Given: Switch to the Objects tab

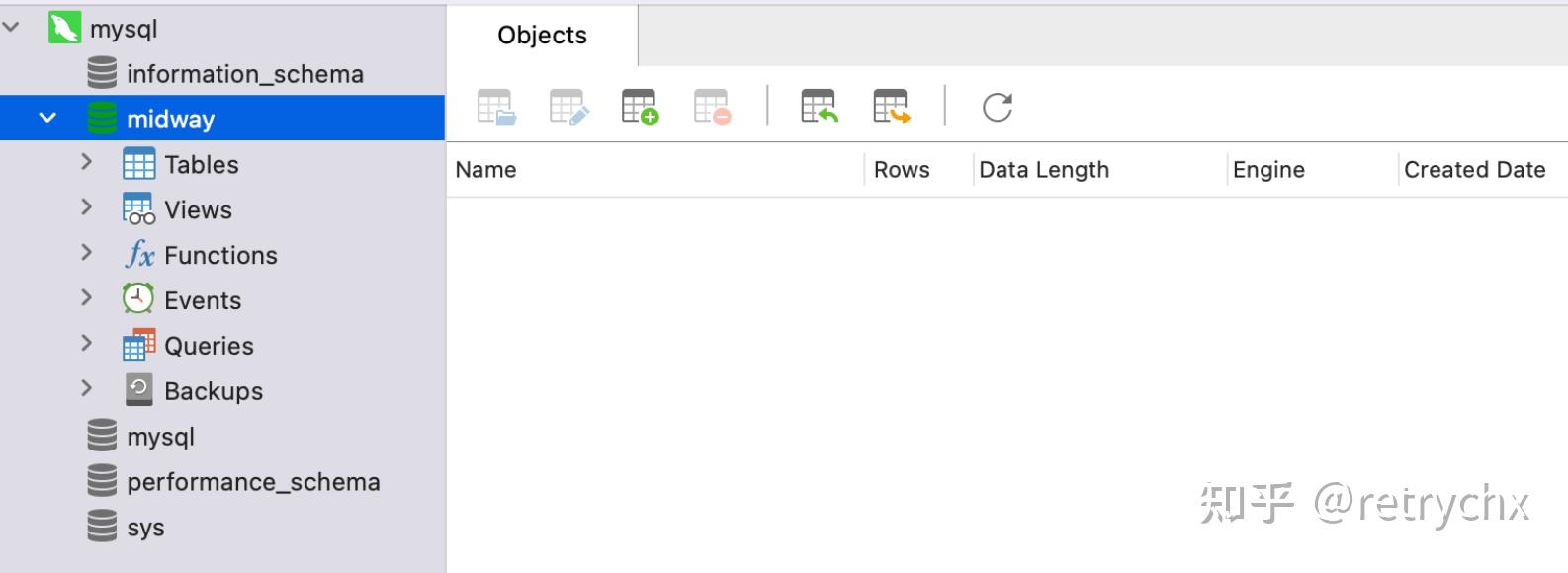Looking at the screenshot, I should (x=542, y=36).
